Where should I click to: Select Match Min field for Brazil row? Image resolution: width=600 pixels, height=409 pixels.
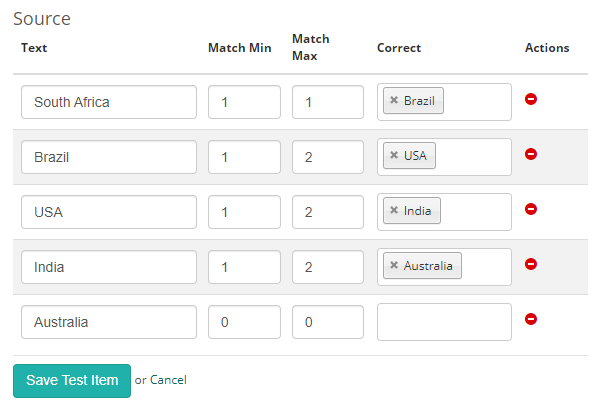click(244, 157)
